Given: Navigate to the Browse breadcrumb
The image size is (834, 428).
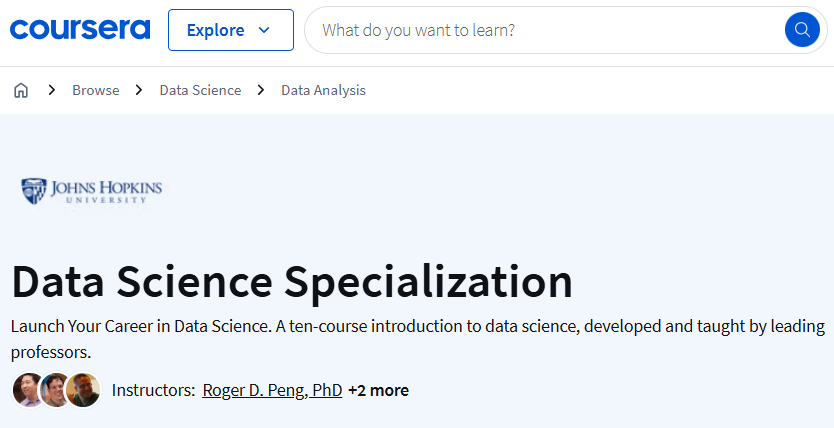Looking at the screenshot, I should [96, 90].
